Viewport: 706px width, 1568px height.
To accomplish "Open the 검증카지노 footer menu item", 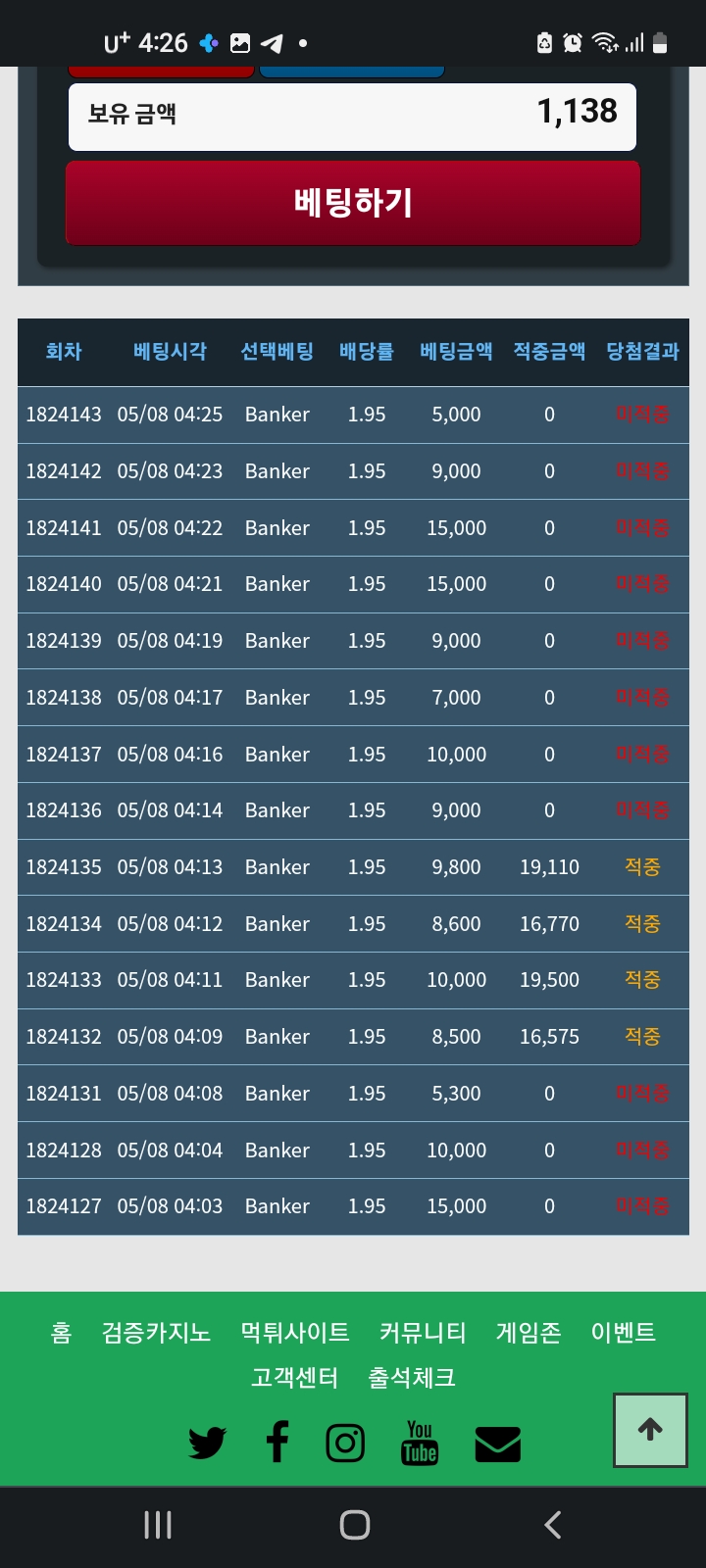I will pyautogui.click(x=157, y=1332).
